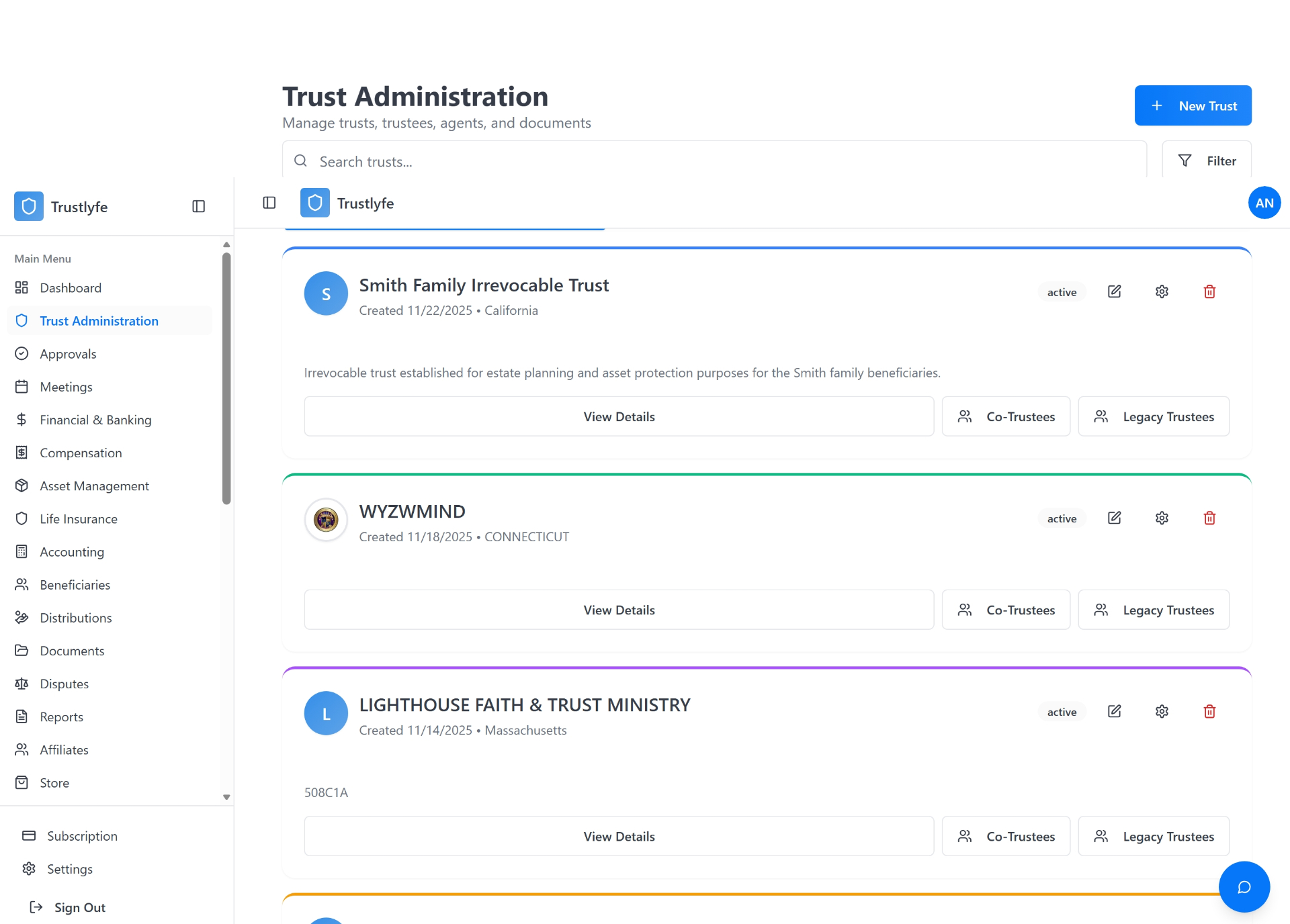Edit LIGHTHOUSE FAITH & TRUST MINISTRY

click(1114, 711)
